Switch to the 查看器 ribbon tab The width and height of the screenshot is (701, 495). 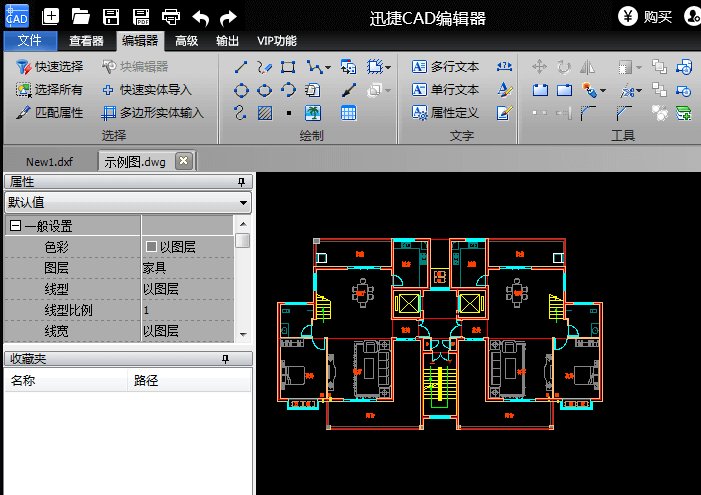86,41
